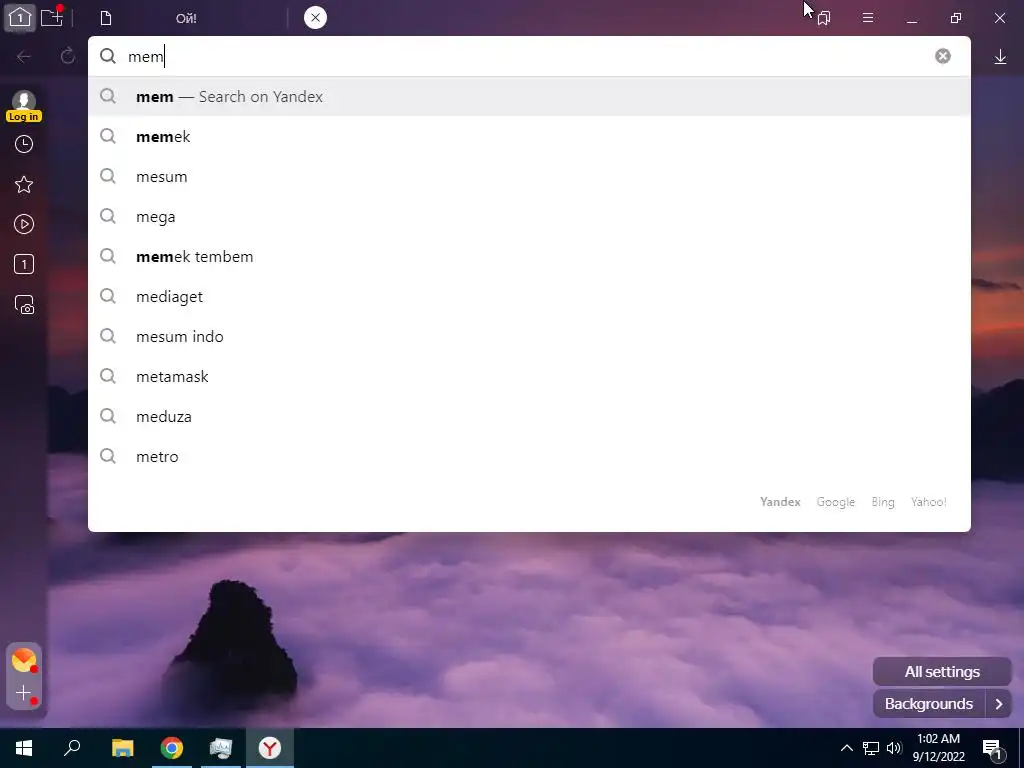Go back with the back arrow

click(24, 57)
